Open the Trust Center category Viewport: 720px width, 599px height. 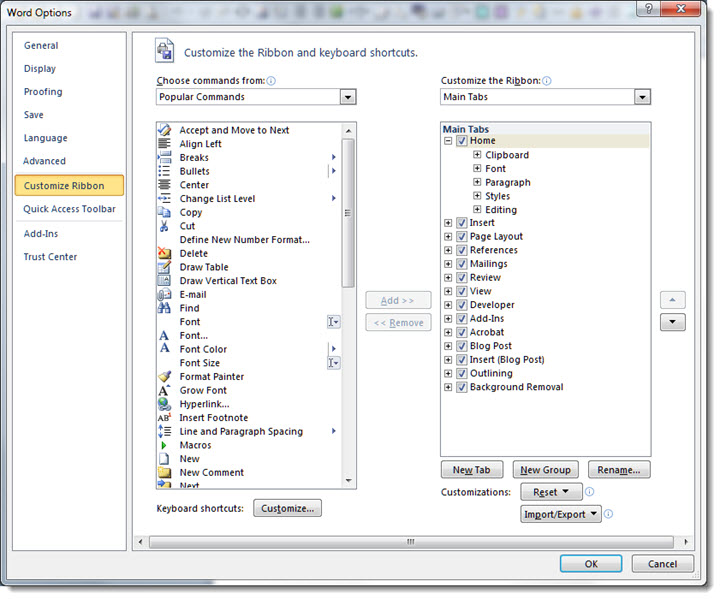pos(51,257)
